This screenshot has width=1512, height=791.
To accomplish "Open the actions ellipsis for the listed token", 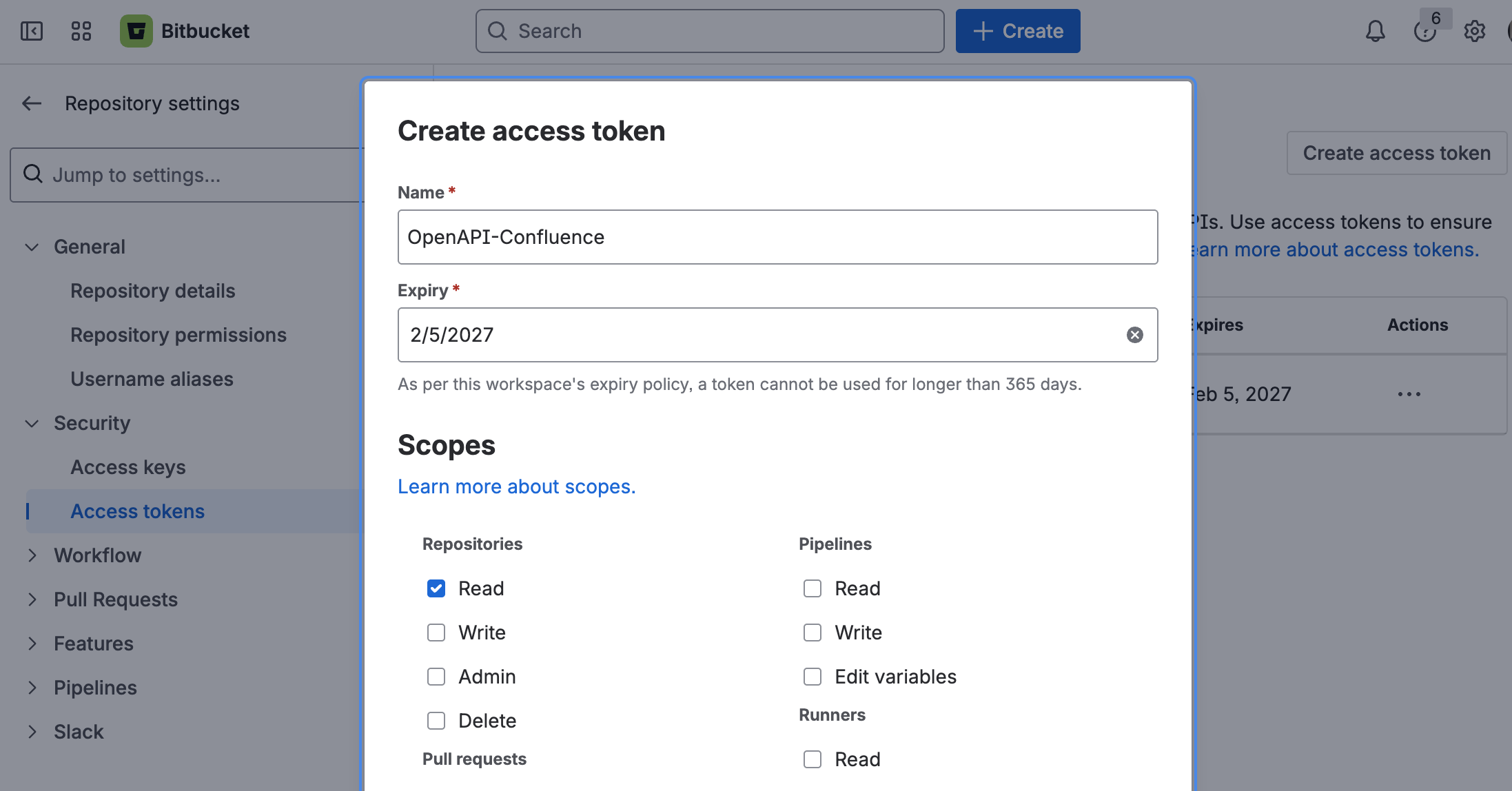I will (1409, 393).
